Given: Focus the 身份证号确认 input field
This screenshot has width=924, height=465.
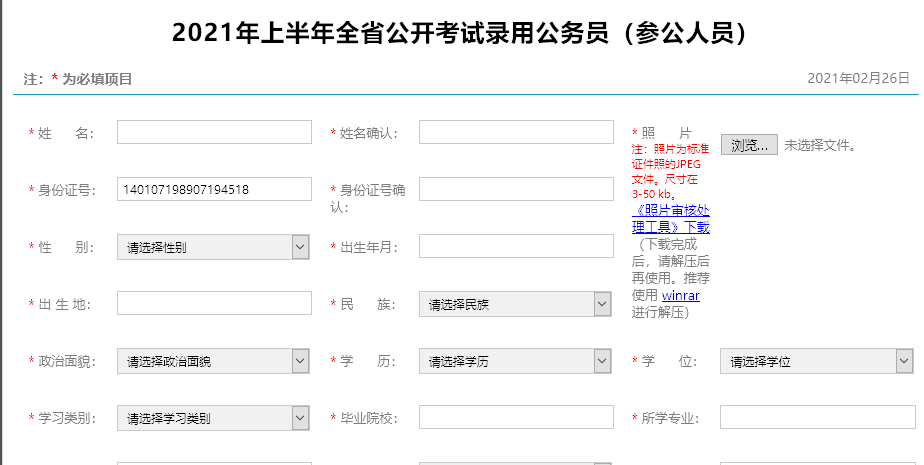Looking at the screenshot, I should click(x=516, y=190).
